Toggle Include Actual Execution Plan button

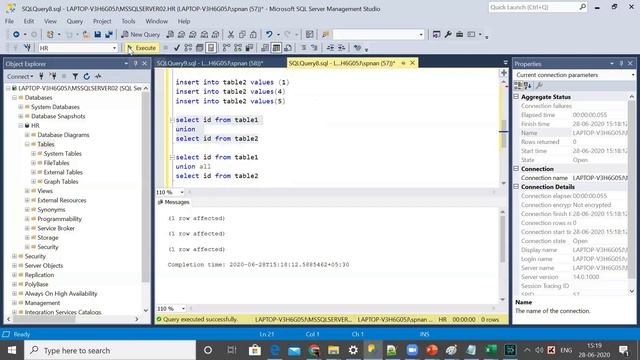point(227,48)
